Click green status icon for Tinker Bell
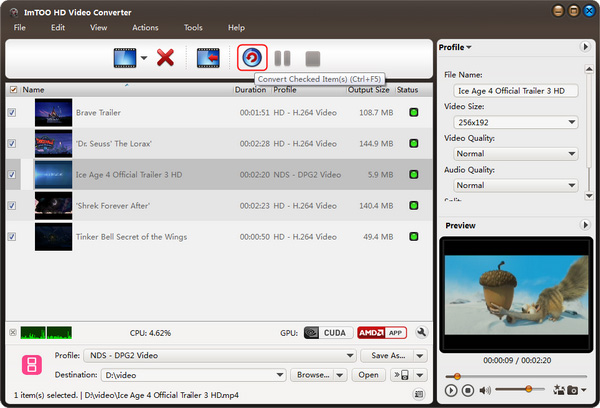Image resolution: width=600 pixels, height=408 pixels. (414, 237)
